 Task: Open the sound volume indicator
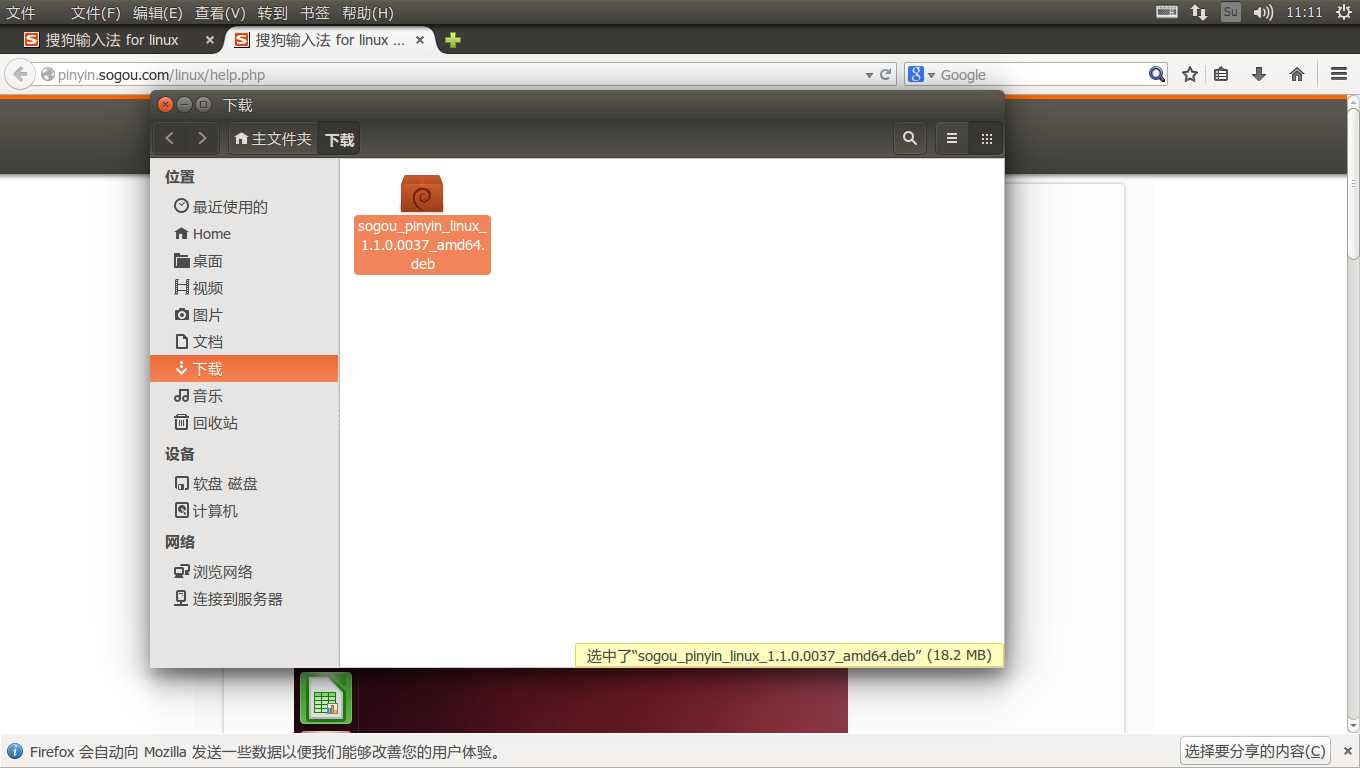pyautogui.click(x=1263, y=13)
